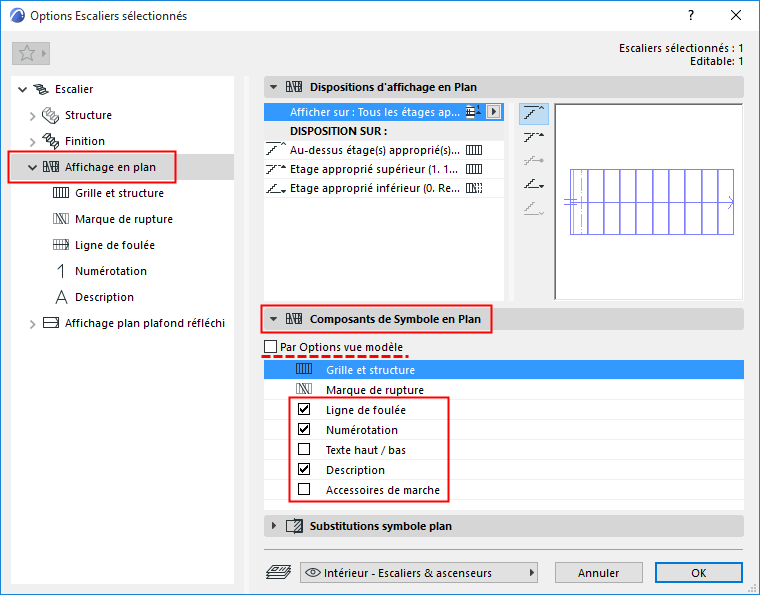Select Marque de rupture component row
Viewport: 760px width, 595px height.
pos(504,390)
